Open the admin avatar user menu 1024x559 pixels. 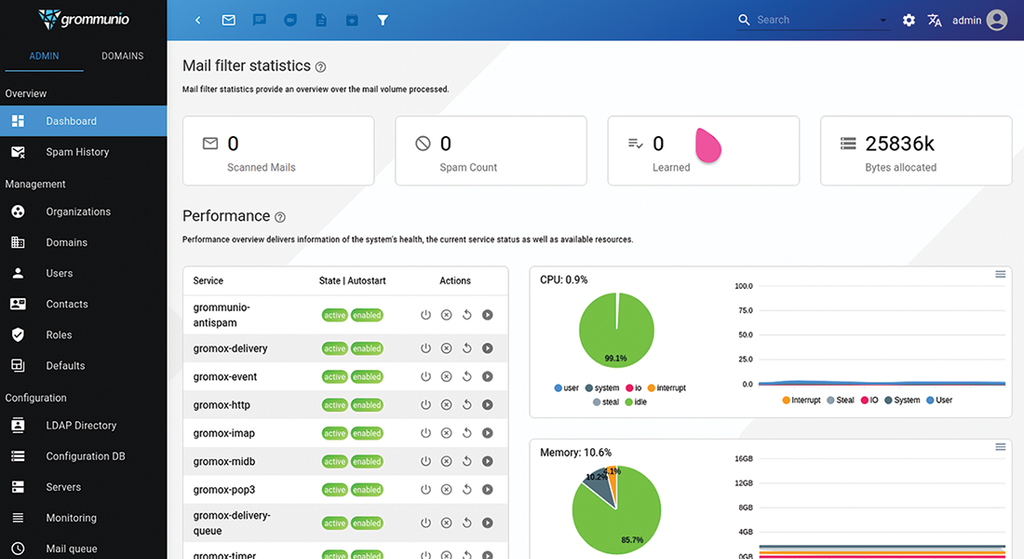point(997,20)
